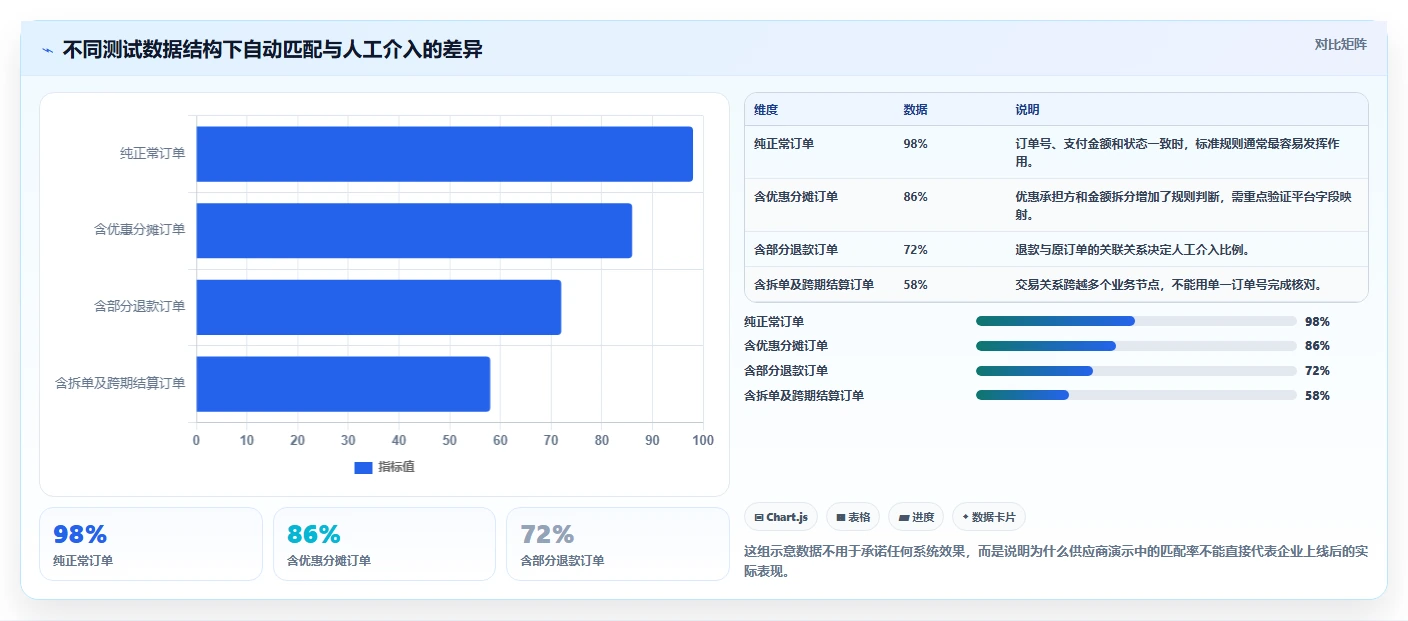Click the 含优惠分摊订单 label in the progress list

click(x=786, y=346)
